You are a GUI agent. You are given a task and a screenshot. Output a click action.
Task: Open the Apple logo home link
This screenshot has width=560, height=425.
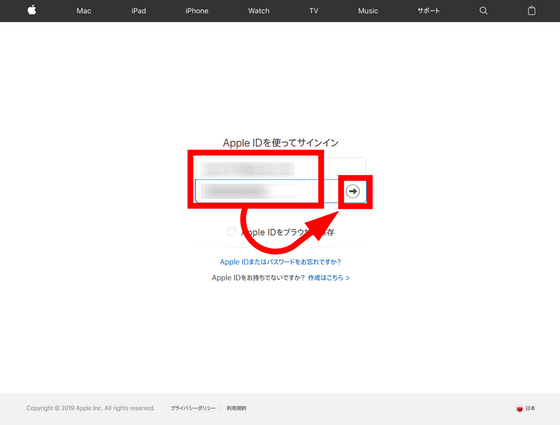point(32,10)
